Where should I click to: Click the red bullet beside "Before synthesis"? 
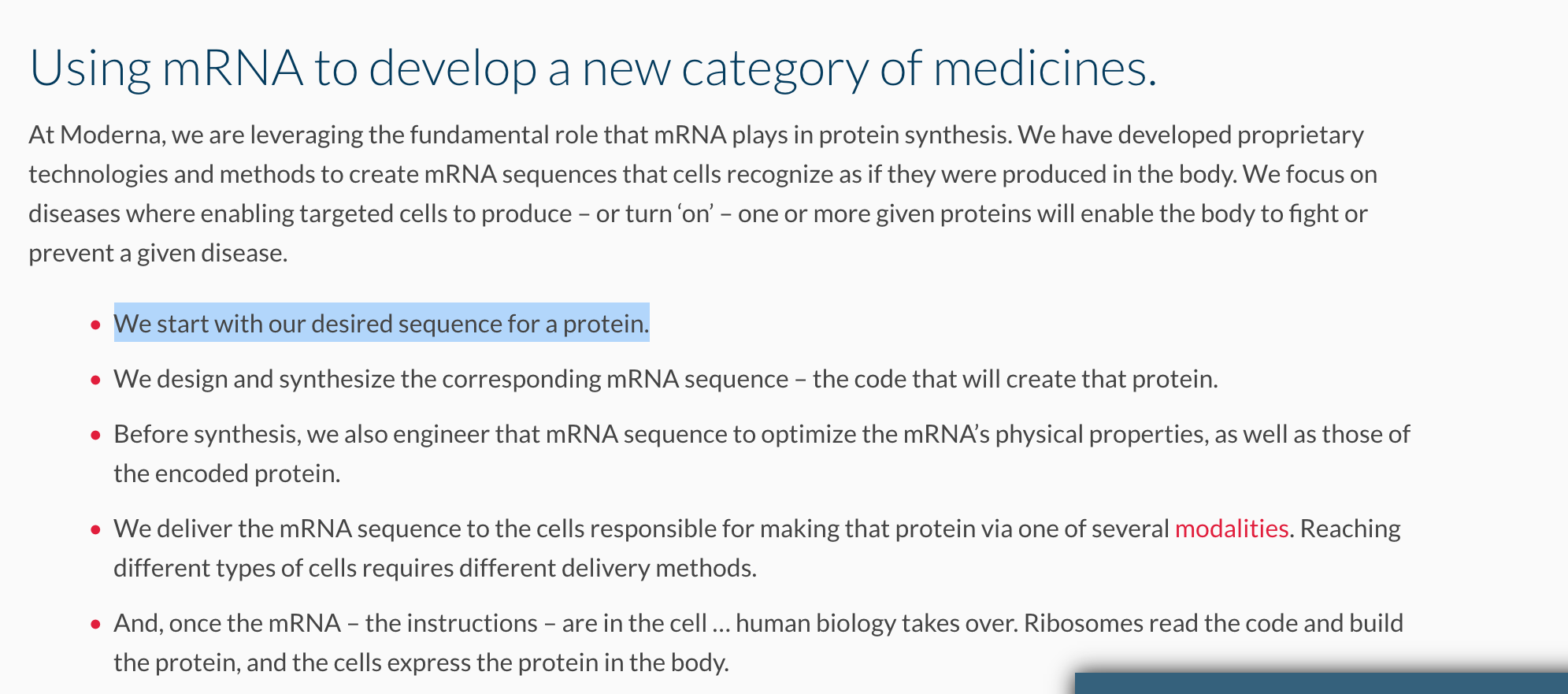(96, 435)
